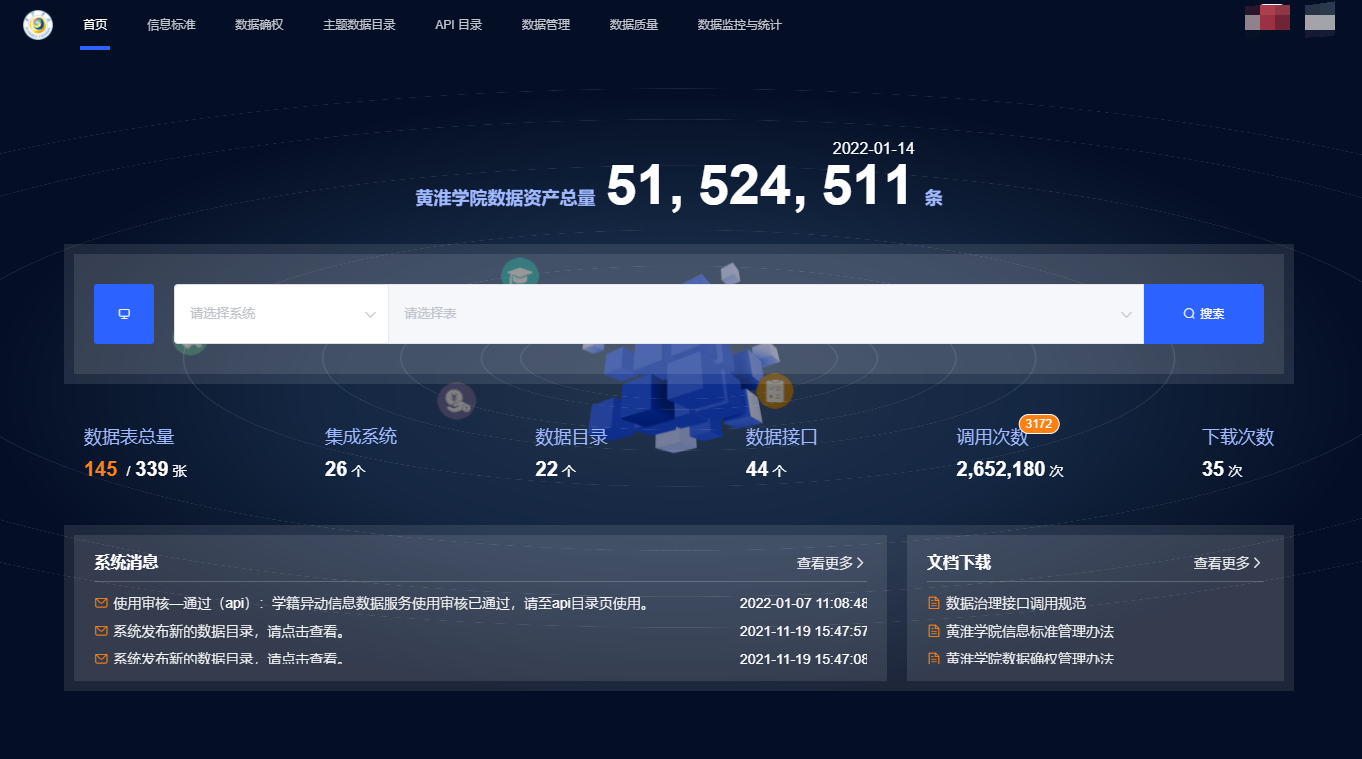The width and height of the screenshot is (1362, 759).
Task: Go to the 主题数据目录 tab
Action: (x=359, y=25)
